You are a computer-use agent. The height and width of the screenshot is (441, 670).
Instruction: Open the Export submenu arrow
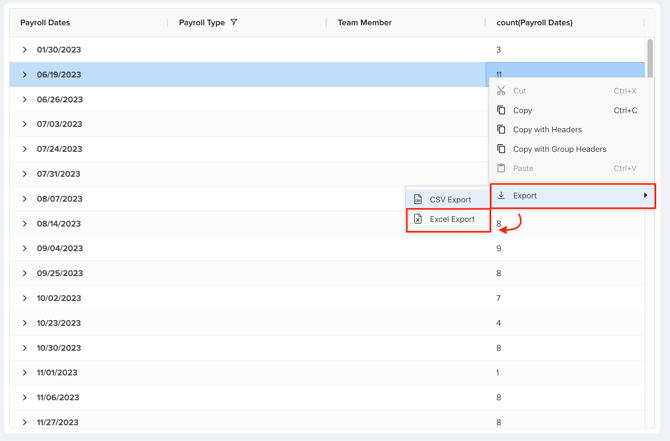point(645,196)
